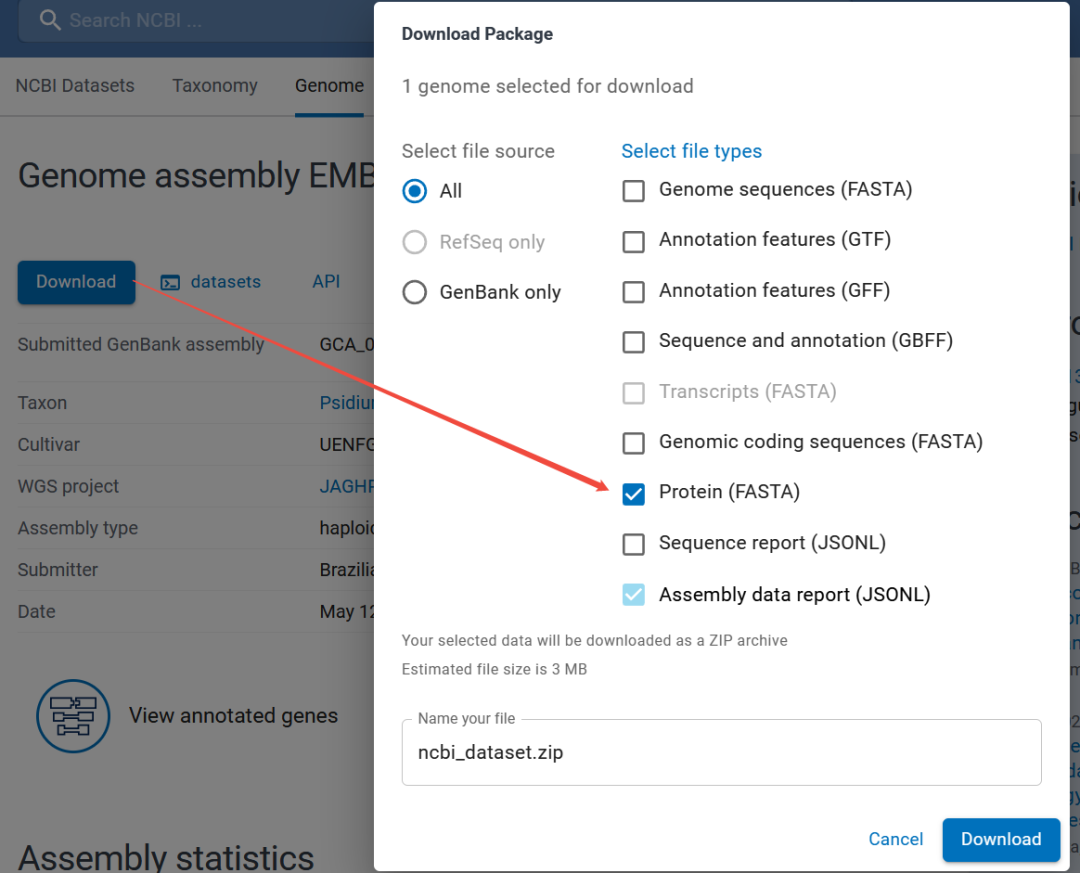Click the Name your file field
This screenshot has width=1080, height=873.
[x=721, y=752]
